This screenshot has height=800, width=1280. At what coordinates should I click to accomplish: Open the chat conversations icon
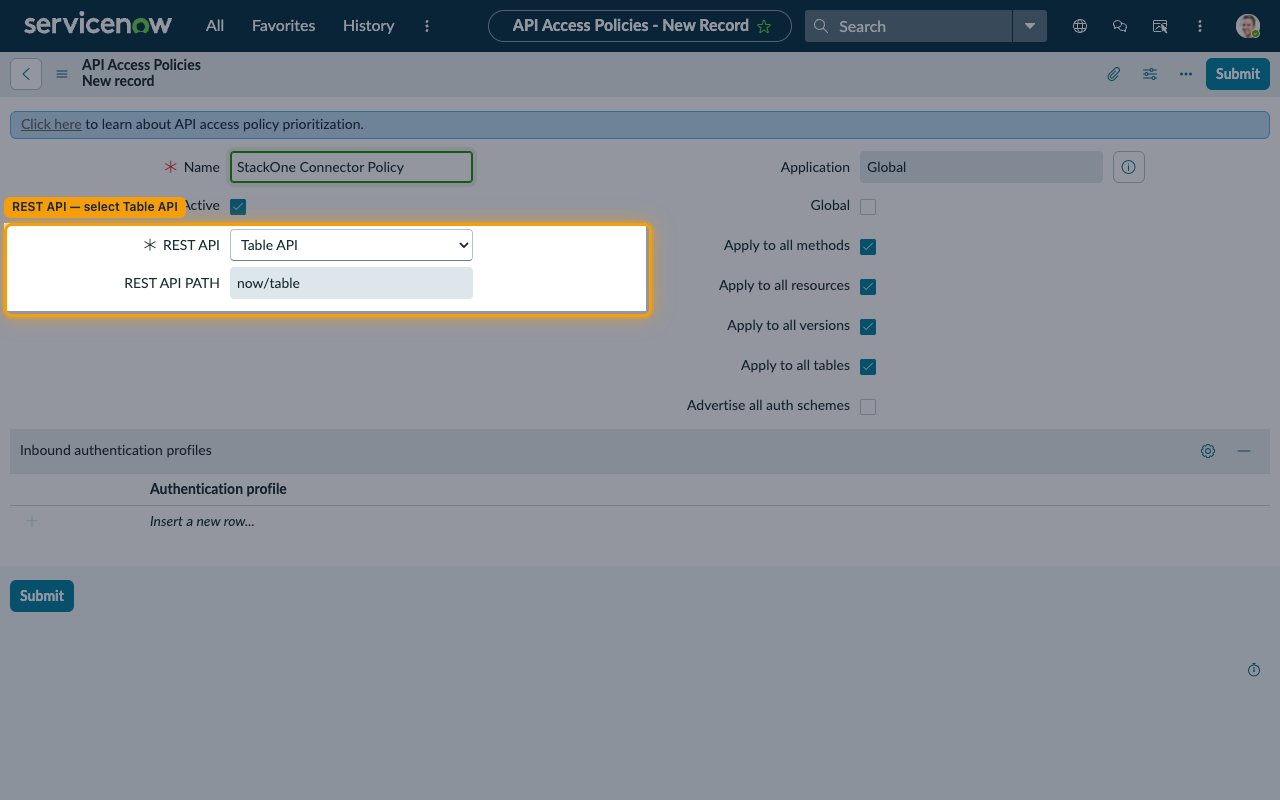point(1120,27)
